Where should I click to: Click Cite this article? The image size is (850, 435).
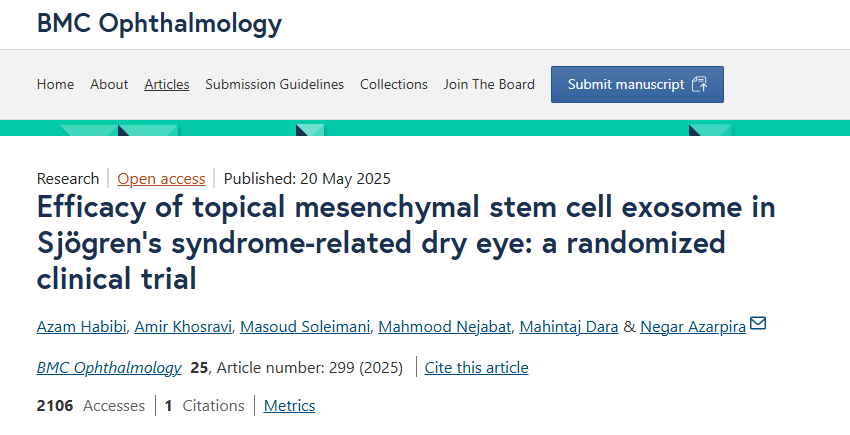click(476, 367)
